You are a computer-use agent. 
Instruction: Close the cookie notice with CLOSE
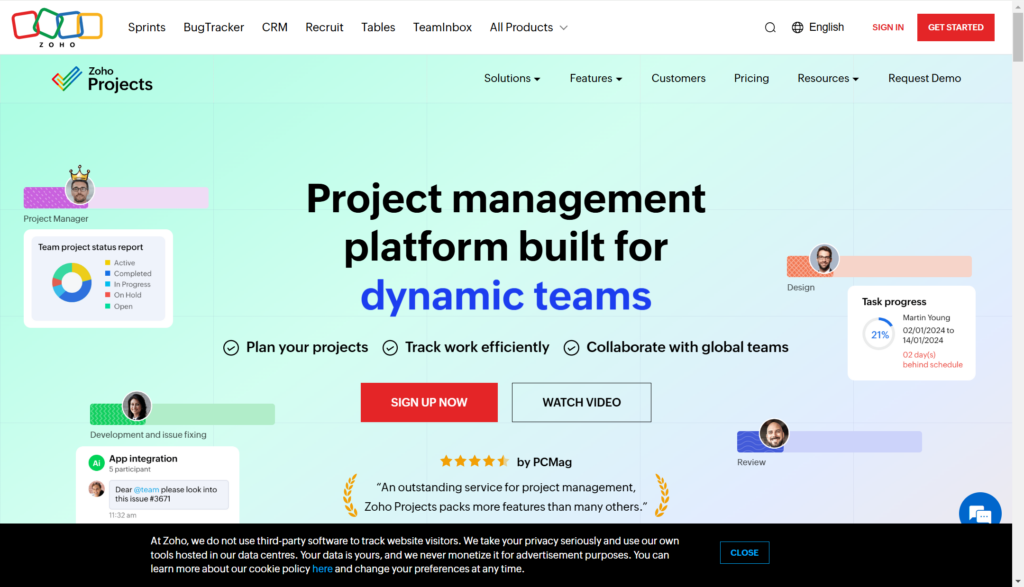(744, 552)
